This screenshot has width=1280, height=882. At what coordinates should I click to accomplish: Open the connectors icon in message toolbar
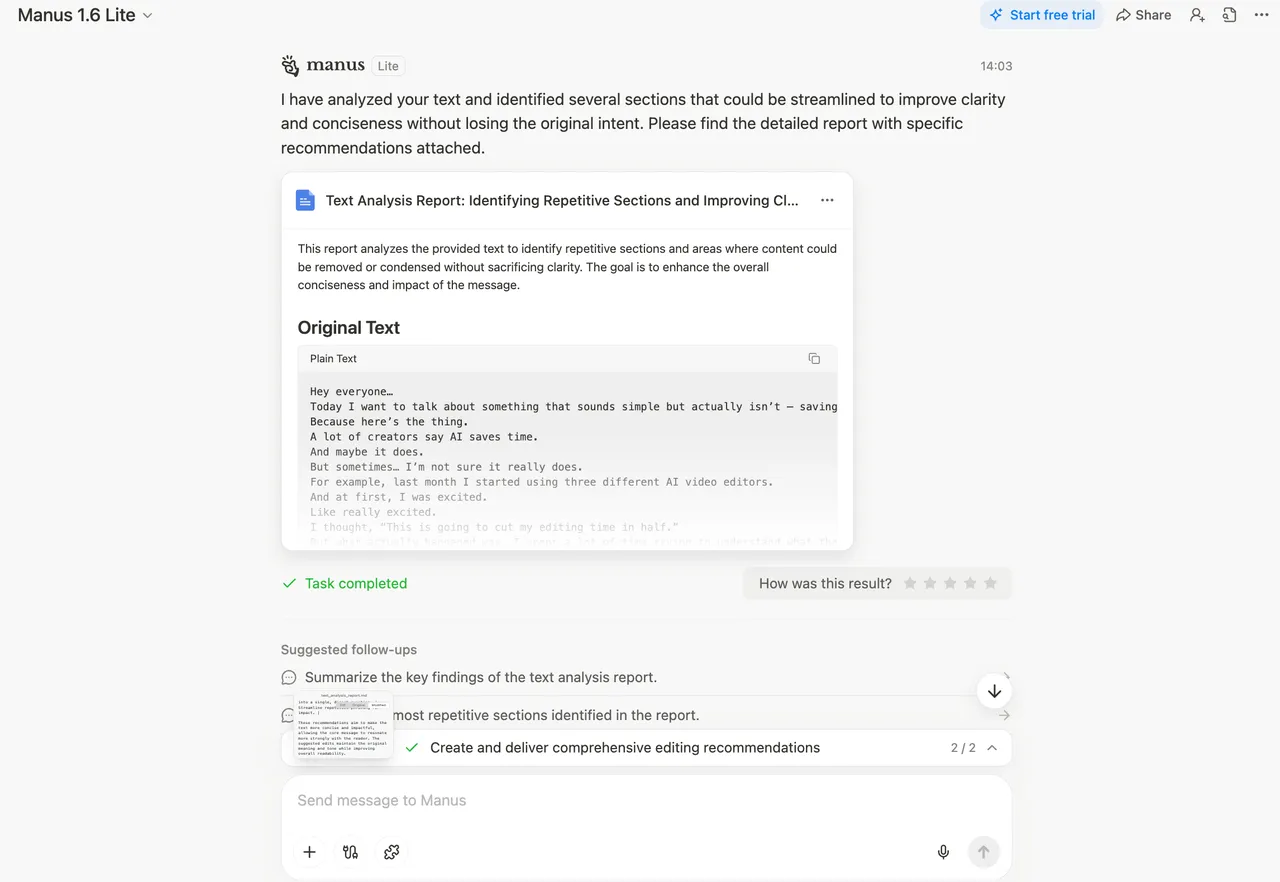[350, 852]
